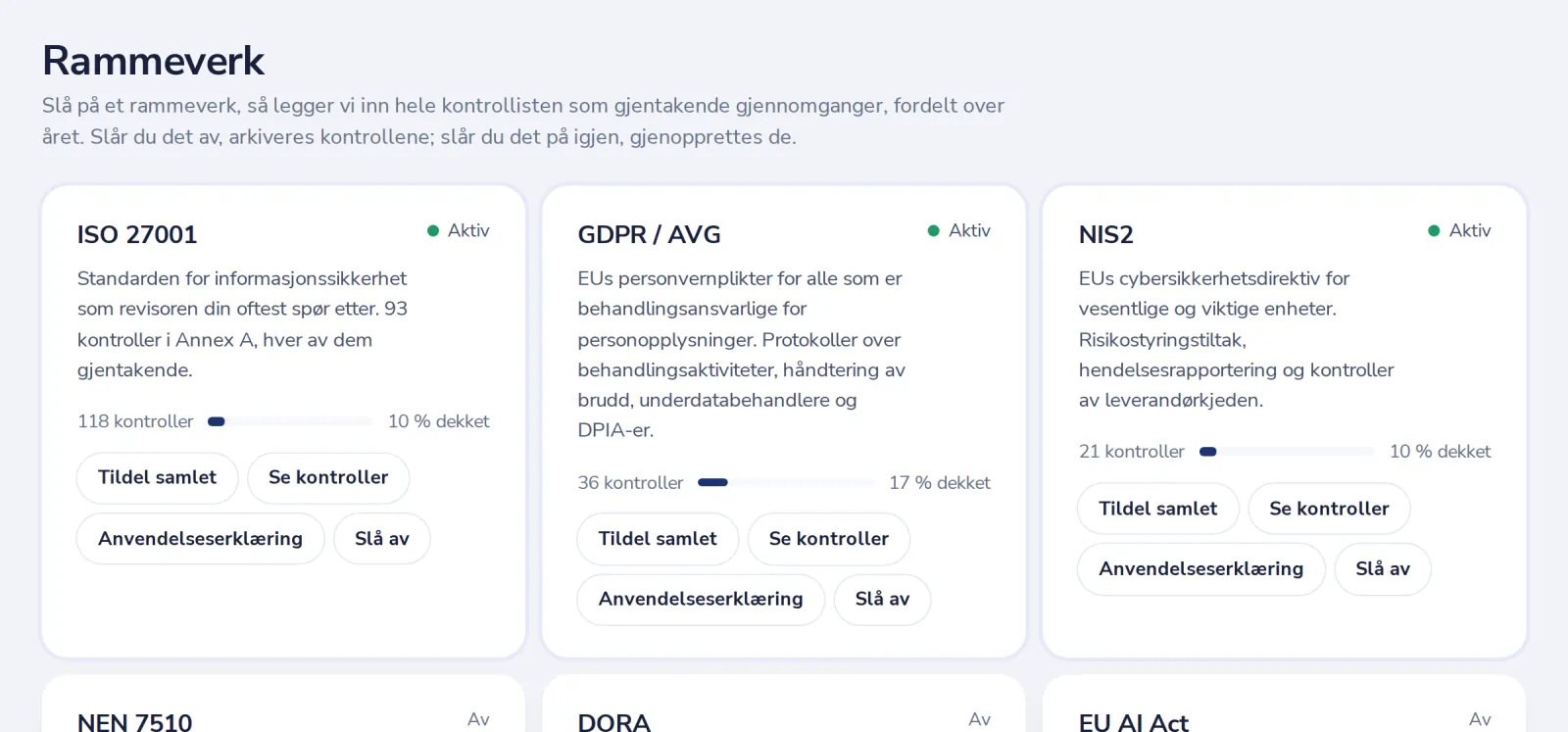Screen dimensions: 1568x732
Task: Click the green Aktiv dot on NIS2
Action: click(1434, 231)
